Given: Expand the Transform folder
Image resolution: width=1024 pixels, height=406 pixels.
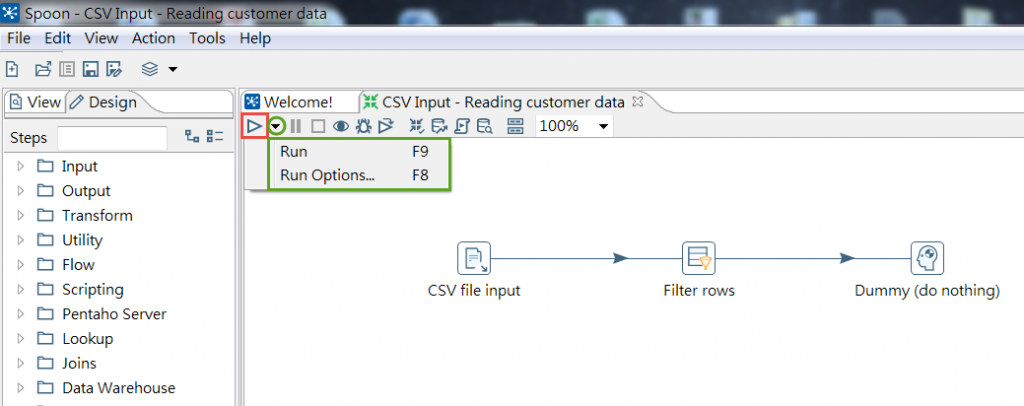Looking at the screenshot, I should click(20, 215).
